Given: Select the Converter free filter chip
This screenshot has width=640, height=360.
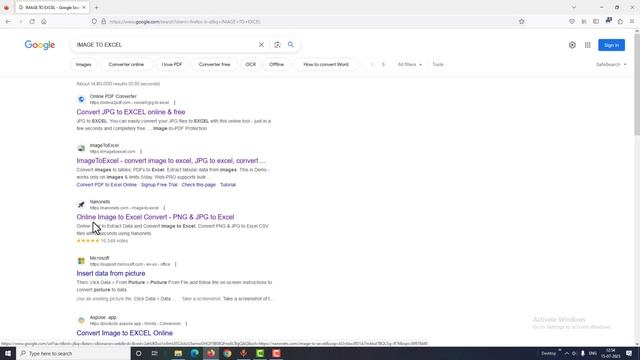Looking at the screenshot, I should click(x=214, y=64).
